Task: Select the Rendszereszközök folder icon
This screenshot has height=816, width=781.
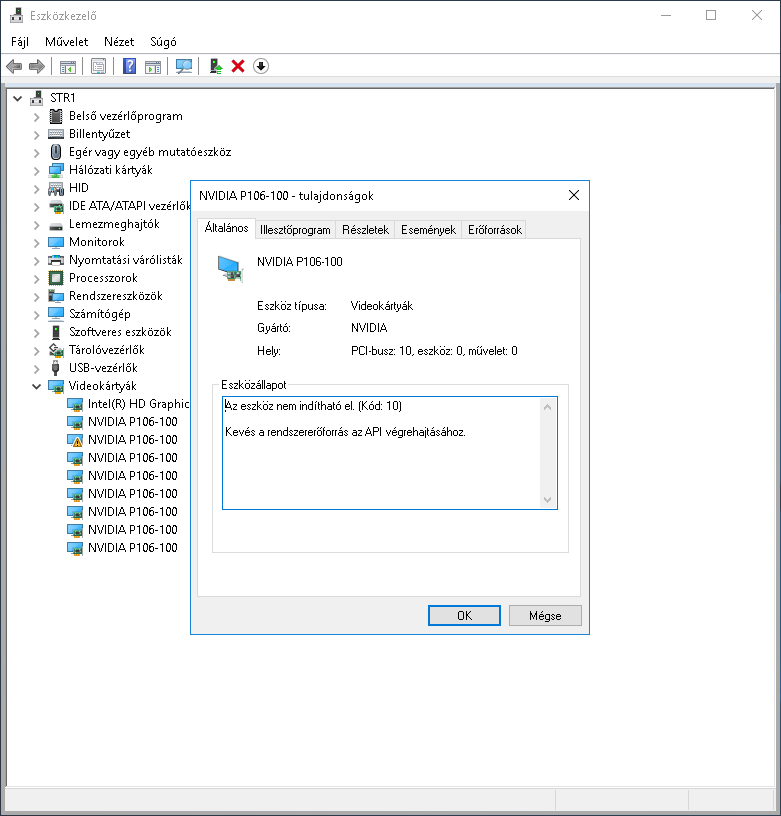Action: 56,296
